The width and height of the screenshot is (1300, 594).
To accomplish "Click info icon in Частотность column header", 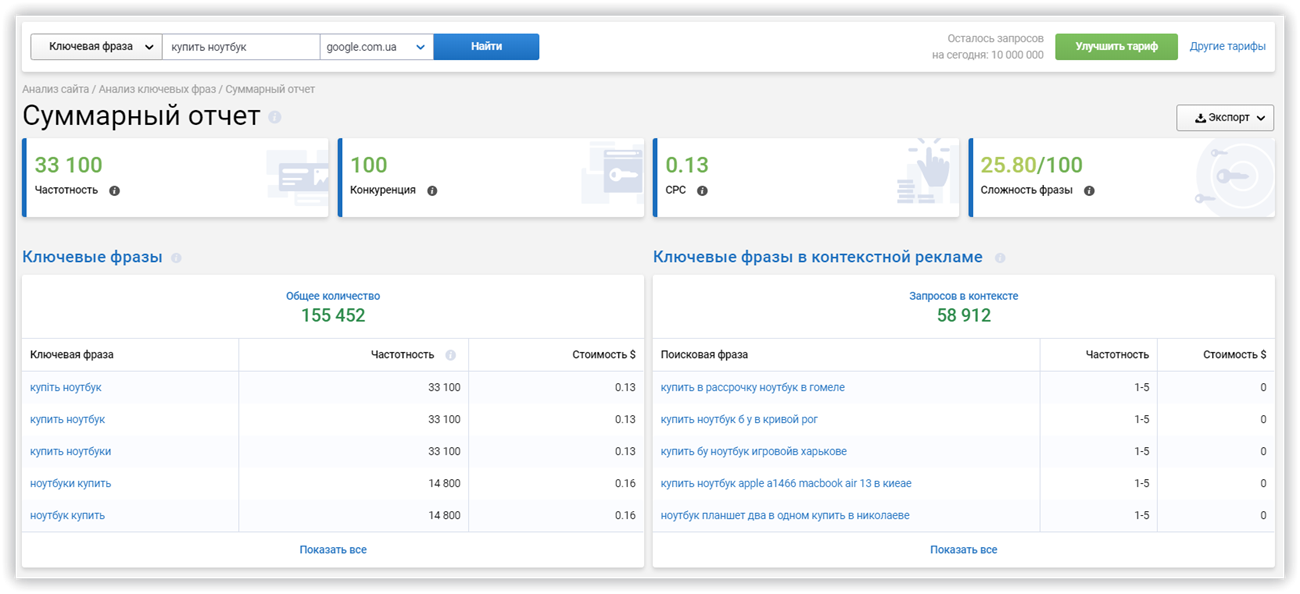I will coord(450,355).
